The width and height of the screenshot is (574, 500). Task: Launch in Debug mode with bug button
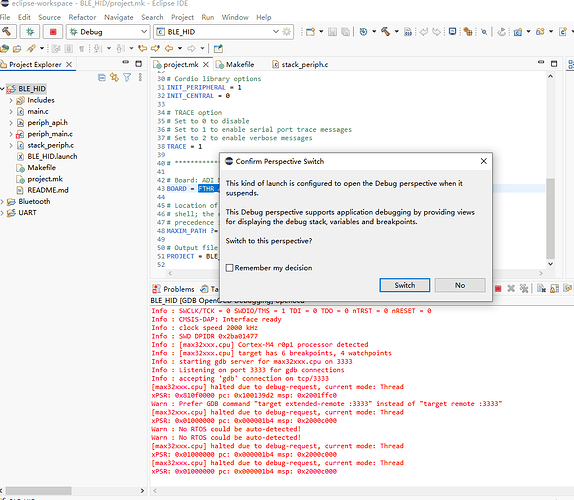click(x=30, y=32)
